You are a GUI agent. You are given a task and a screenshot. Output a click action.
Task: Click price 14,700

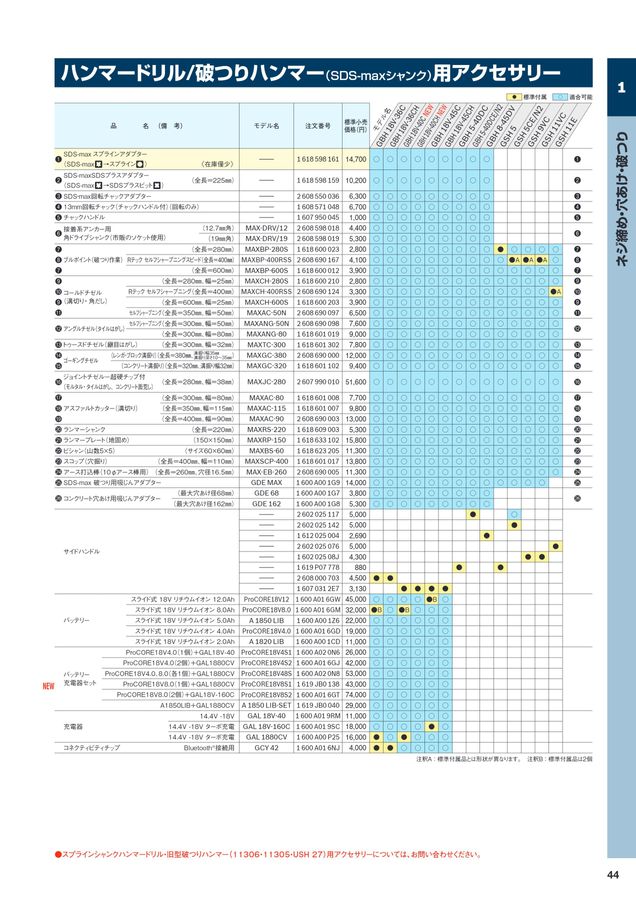point(356,159)
